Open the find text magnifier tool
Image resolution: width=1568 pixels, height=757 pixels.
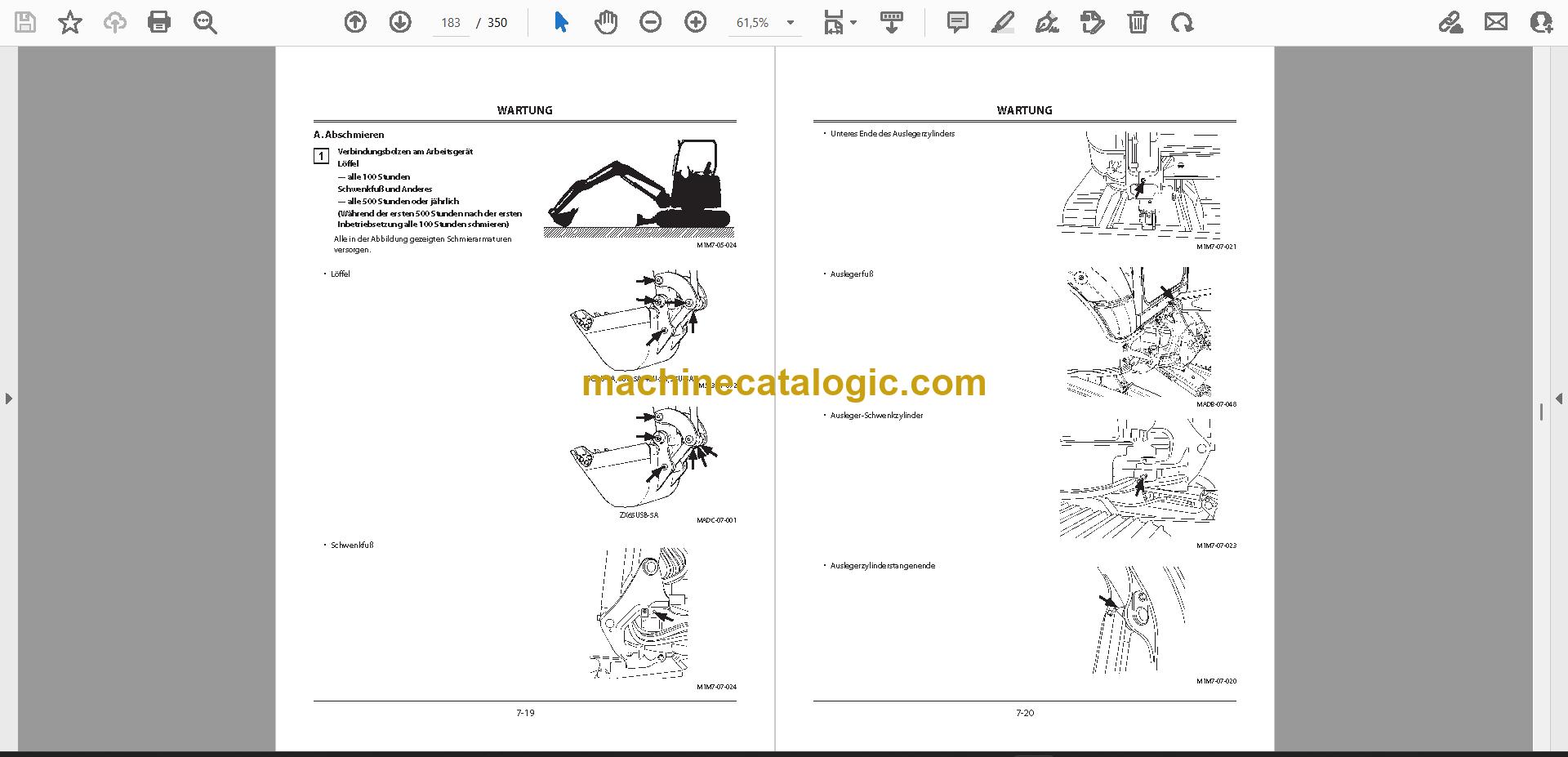[x=205, y=22]
